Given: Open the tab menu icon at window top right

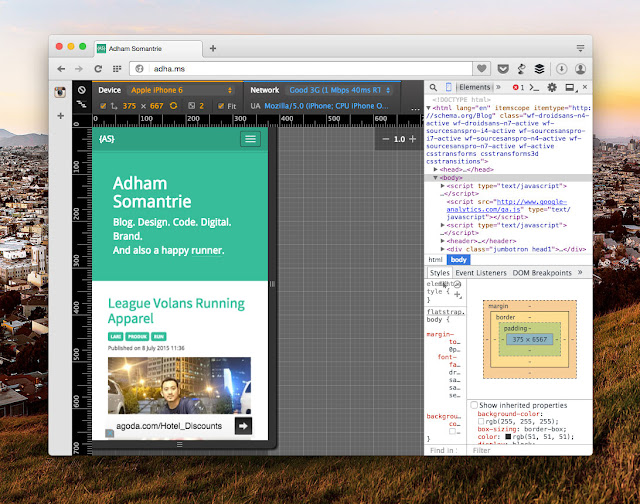Looking at the screenshot, I should 580,48.
